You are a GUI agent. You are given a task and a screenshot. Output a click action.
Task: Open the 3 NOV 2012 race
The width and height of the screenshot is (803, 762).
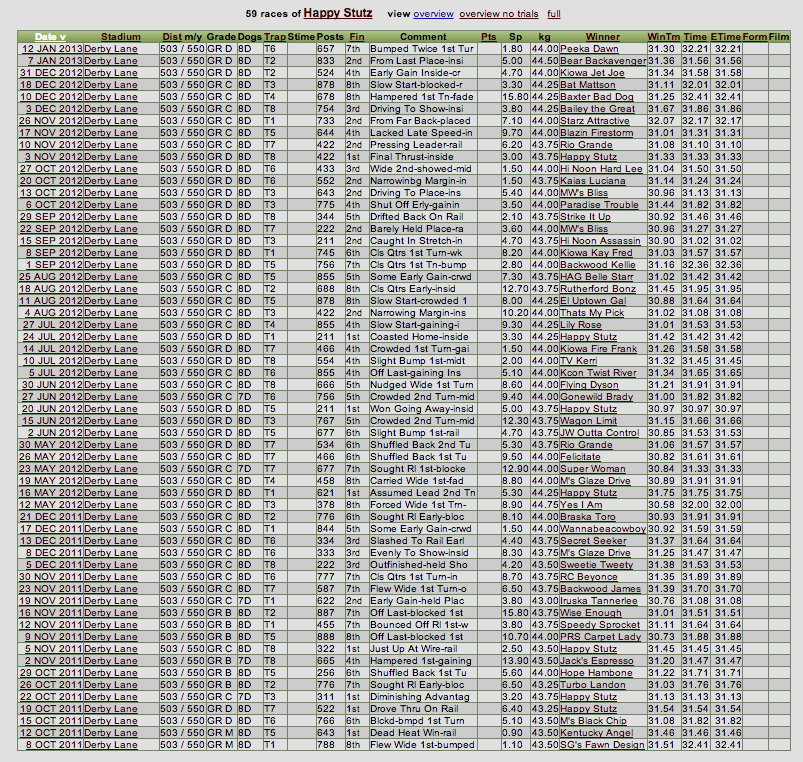click(x=53, y=157)
